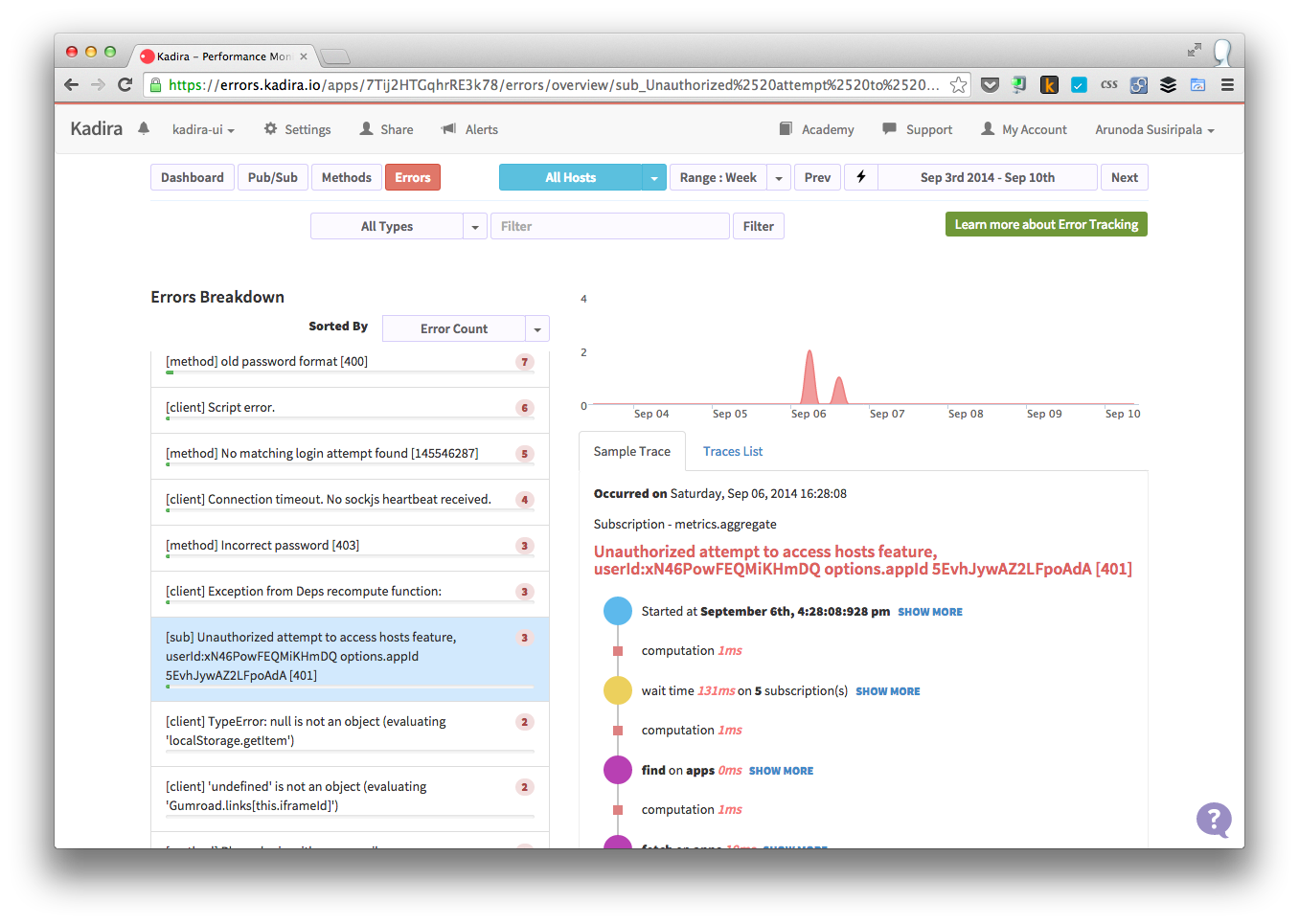Screen dimensions: 1299x924
Task: Expand the All Hosts dropdown arrow
Action: tap(654, 177)
